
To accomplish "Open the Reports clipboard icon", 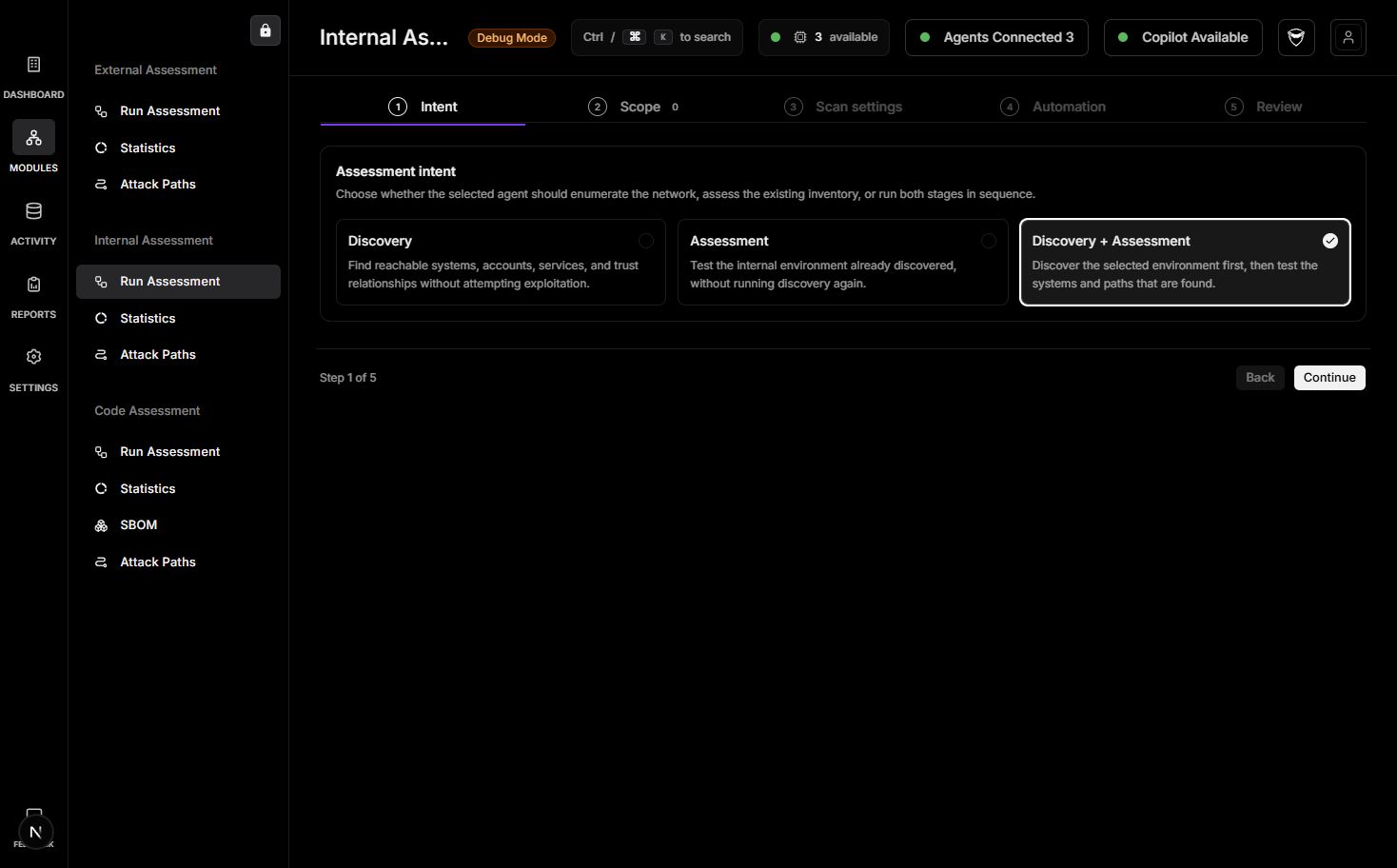I will (x=33, y=285).
